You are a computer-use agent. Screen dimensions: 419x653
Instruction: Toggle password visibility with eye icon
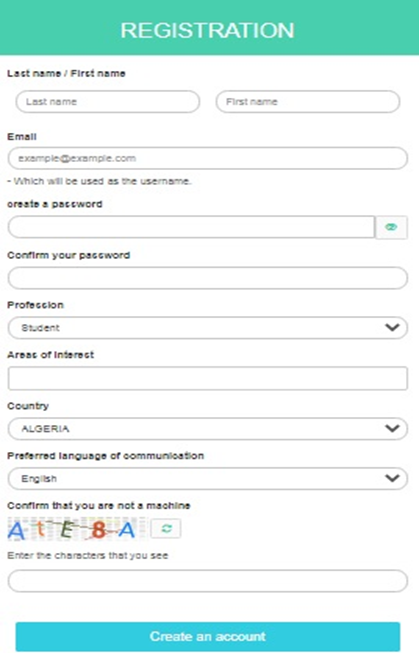[391, 227]
